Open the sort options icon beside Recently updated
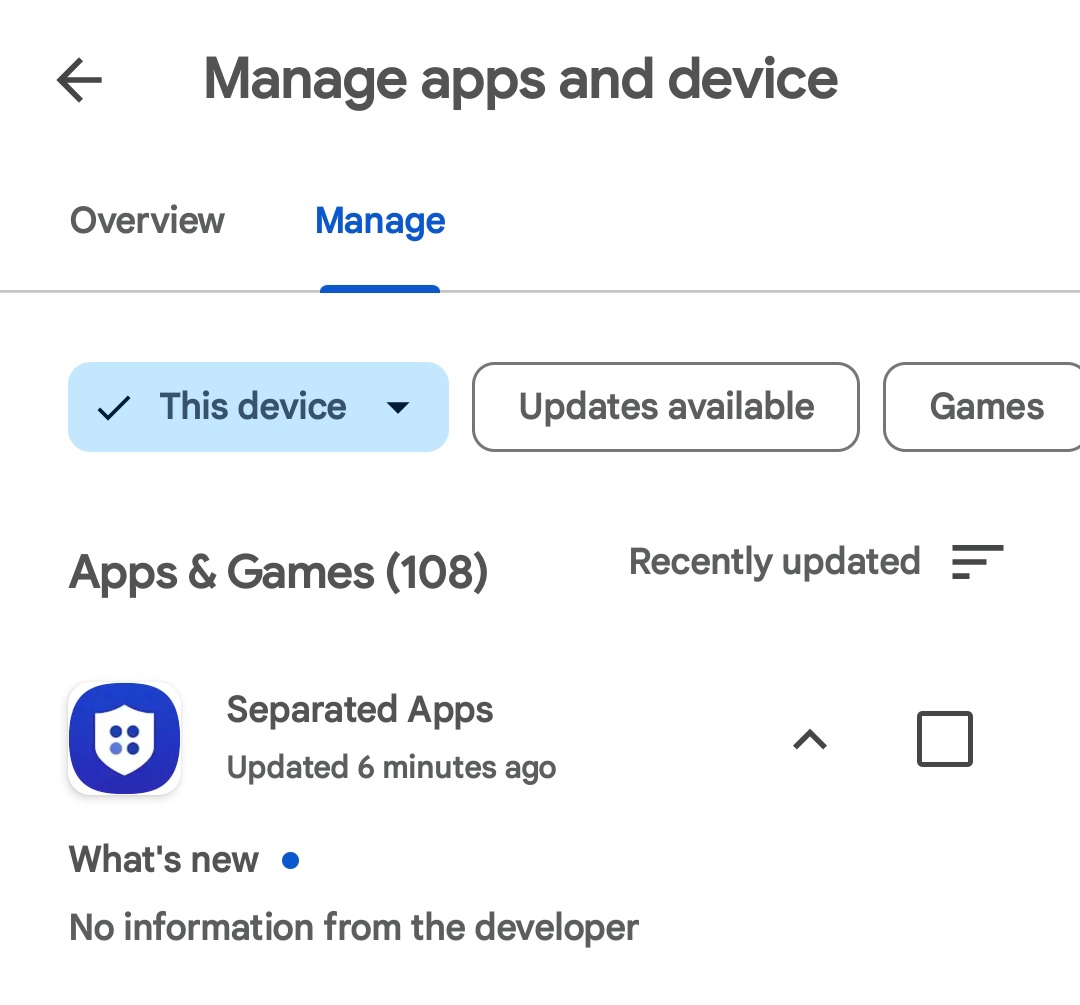 pos(978,563)
